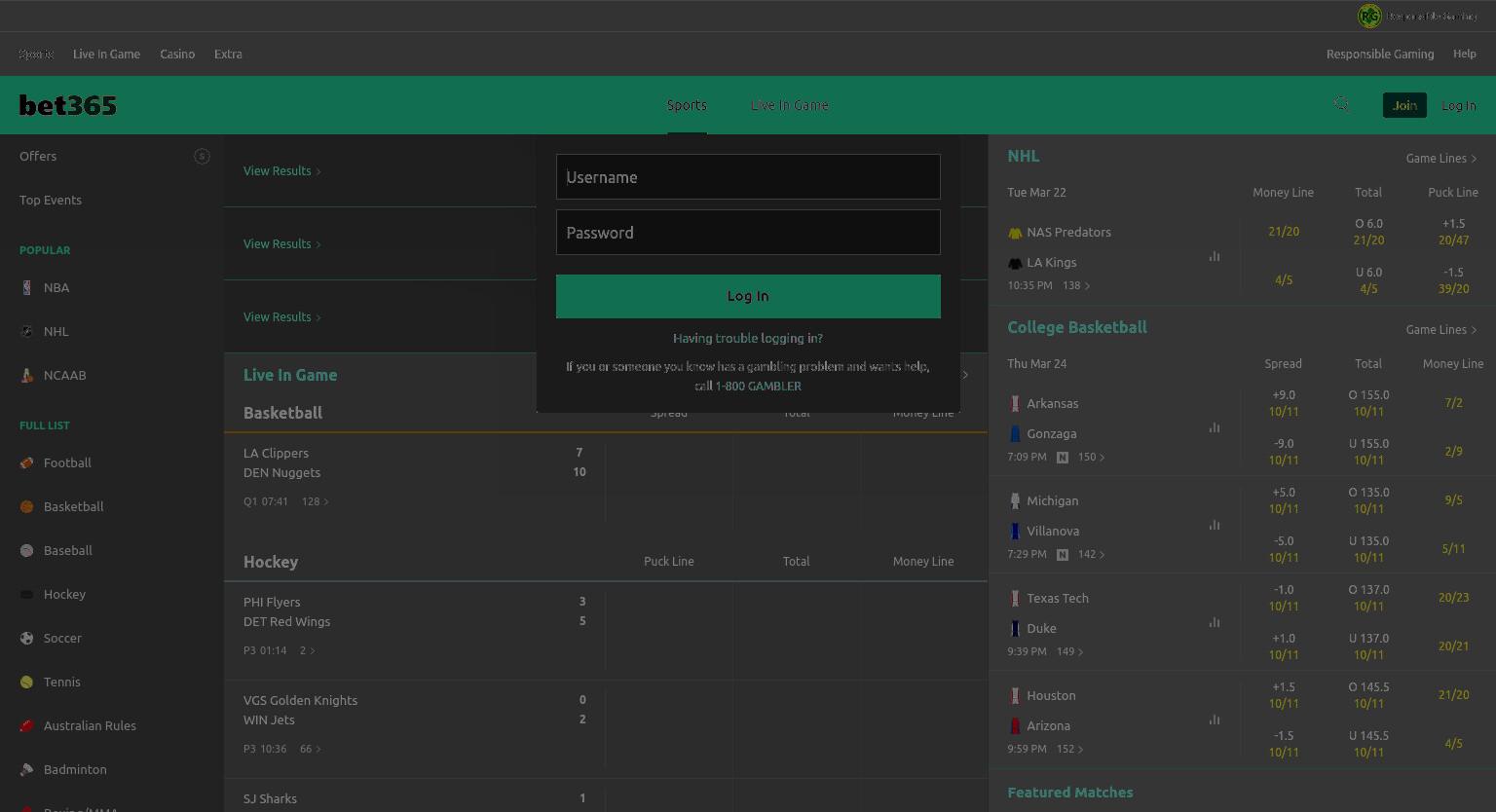The height and width of the screenshot is (812, 1496).
Task: Click the Soccer ball icon
Action: click(x=26, y=638)
